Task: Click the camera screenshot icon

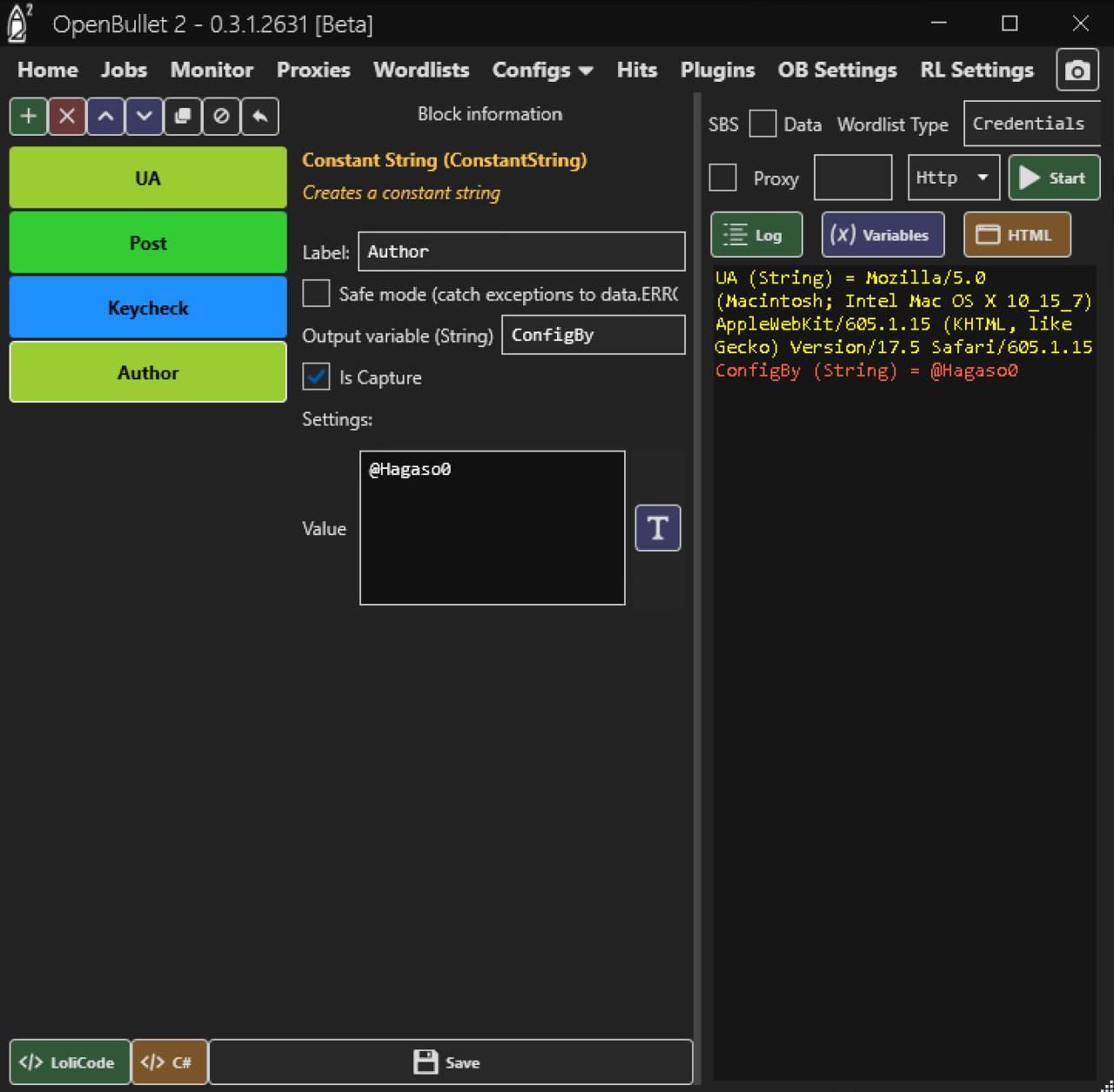Action: point(1077,70)
